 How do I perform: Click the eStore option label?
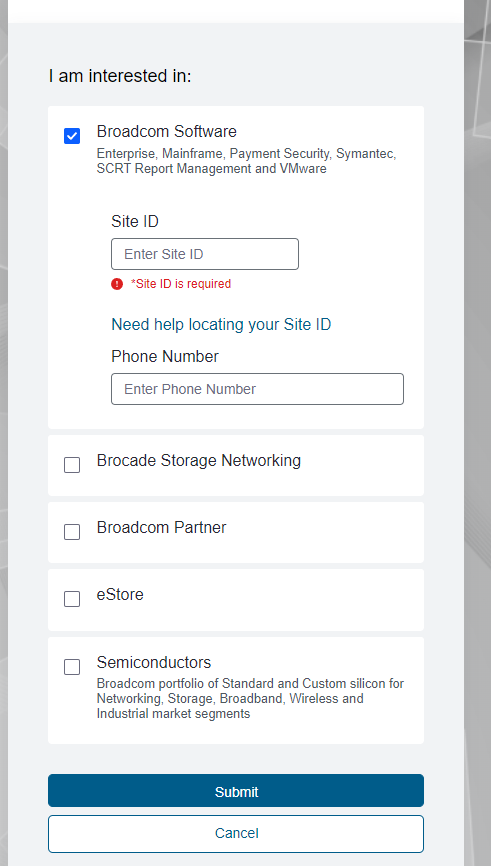[x=120, y=594]
